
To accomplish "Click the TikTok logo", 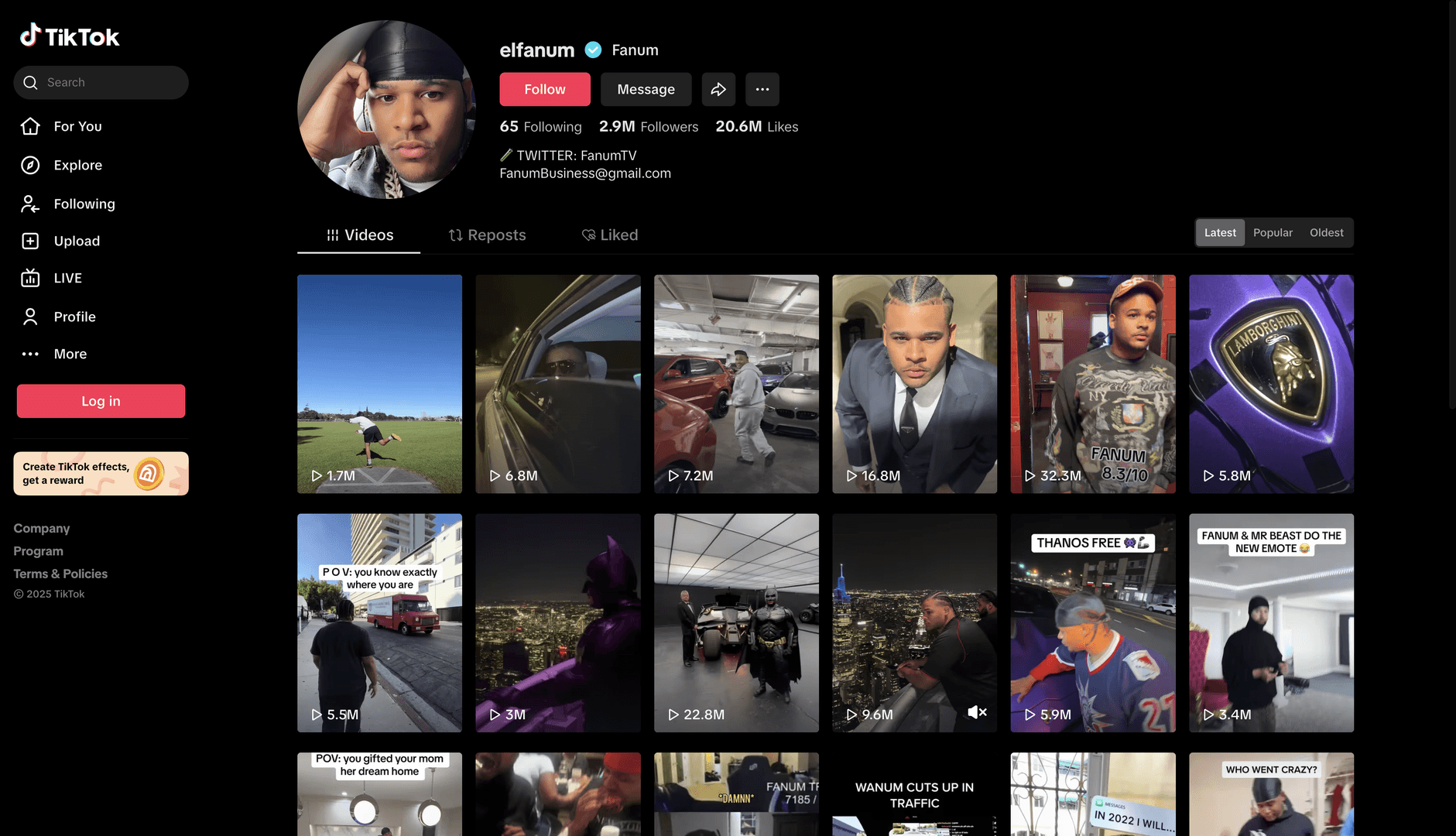I will click(x=70, y=36).
